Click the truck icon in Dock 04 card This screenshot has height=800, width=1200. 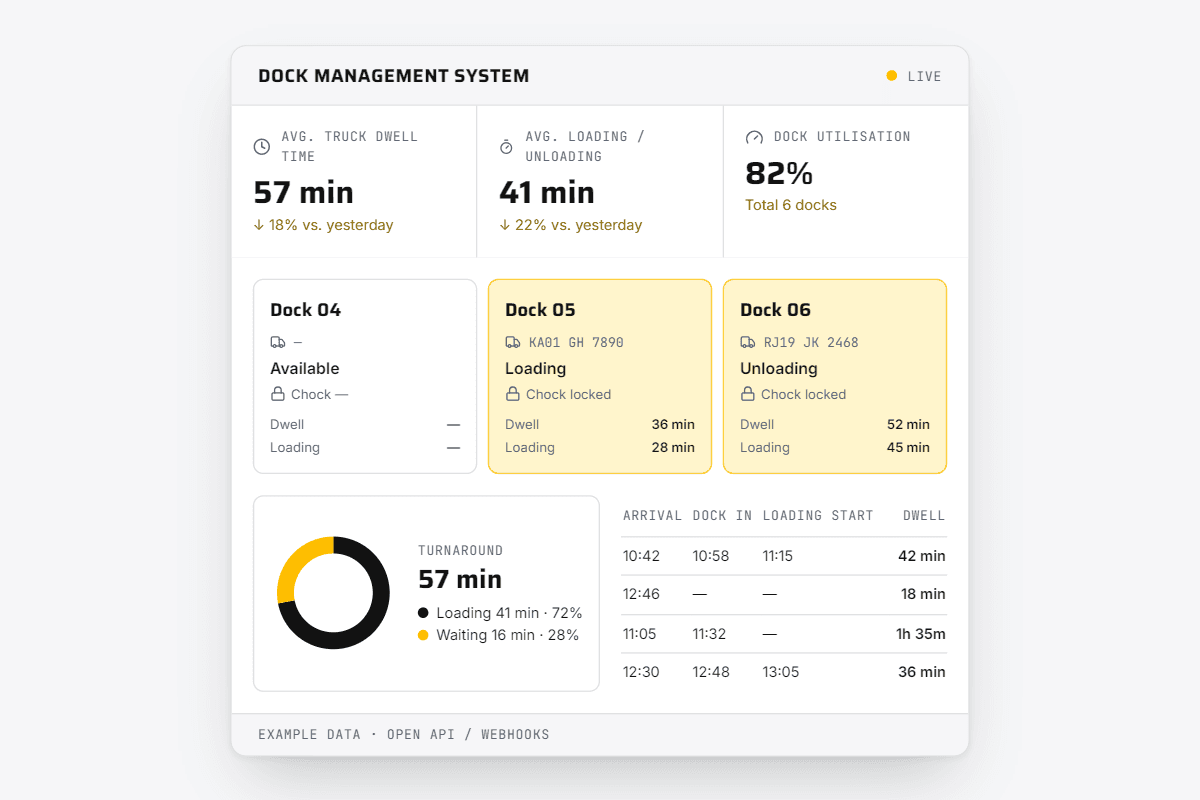click(278, 342)
